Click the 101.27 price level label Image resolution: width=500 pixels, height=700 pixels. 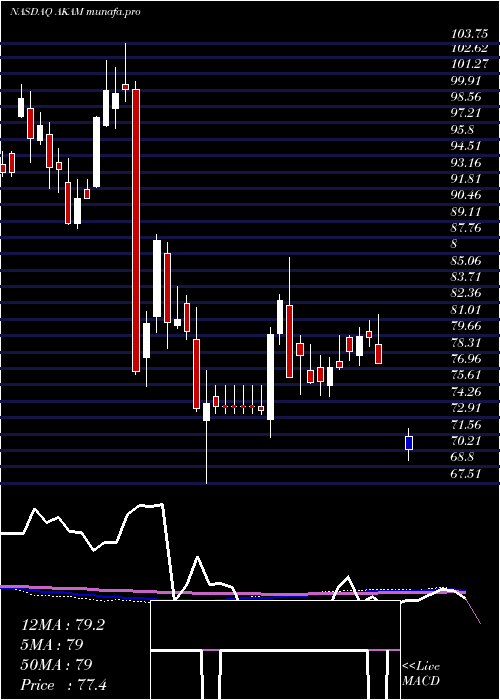[x=468, y=64]
